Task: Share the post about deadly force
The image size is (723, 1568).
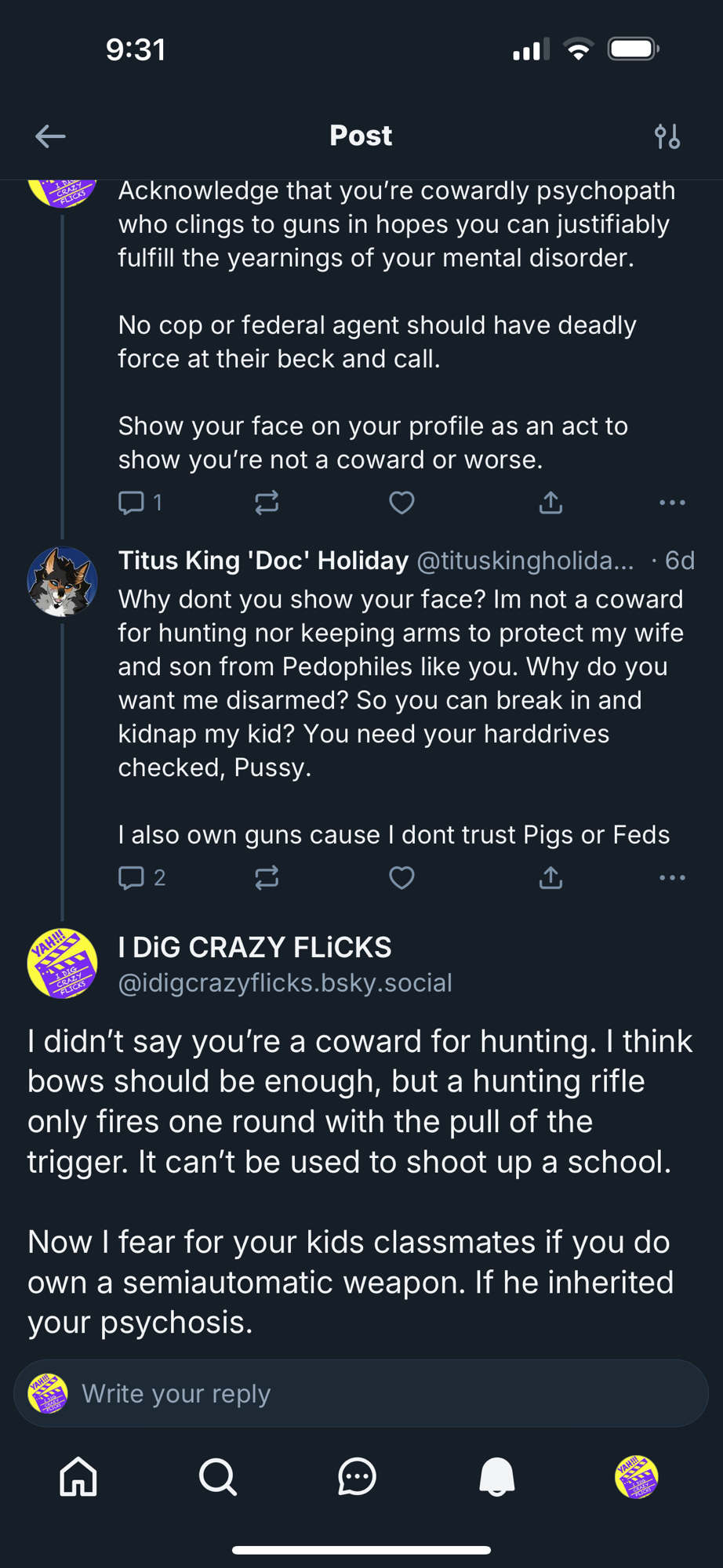Action: tap(550, 503)
